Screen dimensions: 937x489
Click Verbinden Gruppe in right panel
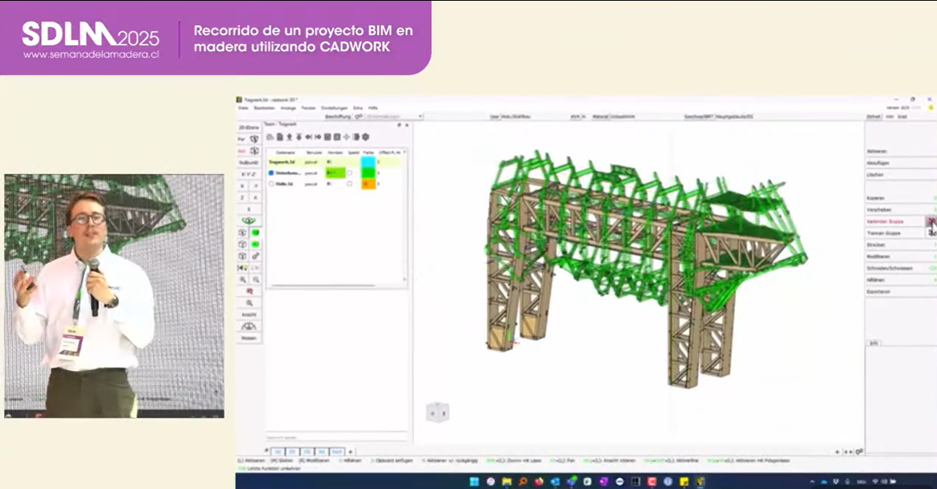tap(884, 222)
